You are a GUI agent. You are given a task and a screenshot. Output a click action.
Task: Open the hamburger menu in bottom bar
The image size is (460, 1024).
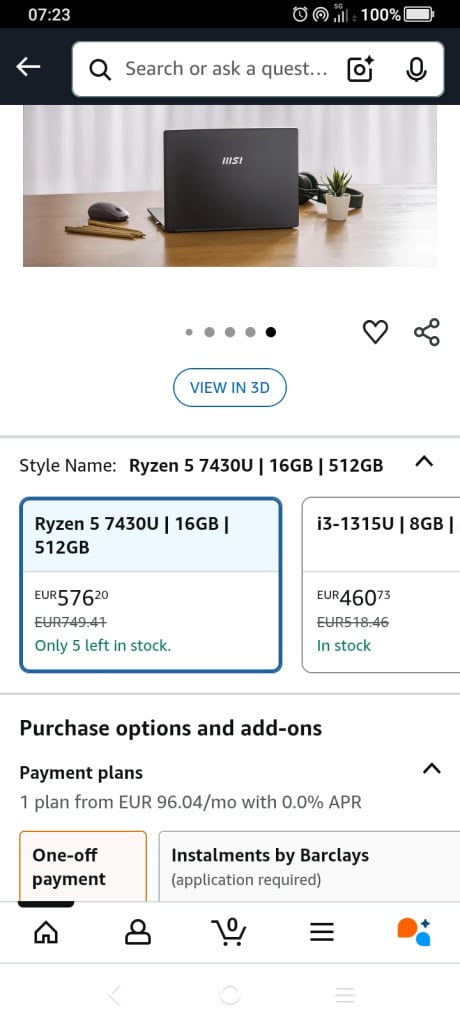point(322,932)
